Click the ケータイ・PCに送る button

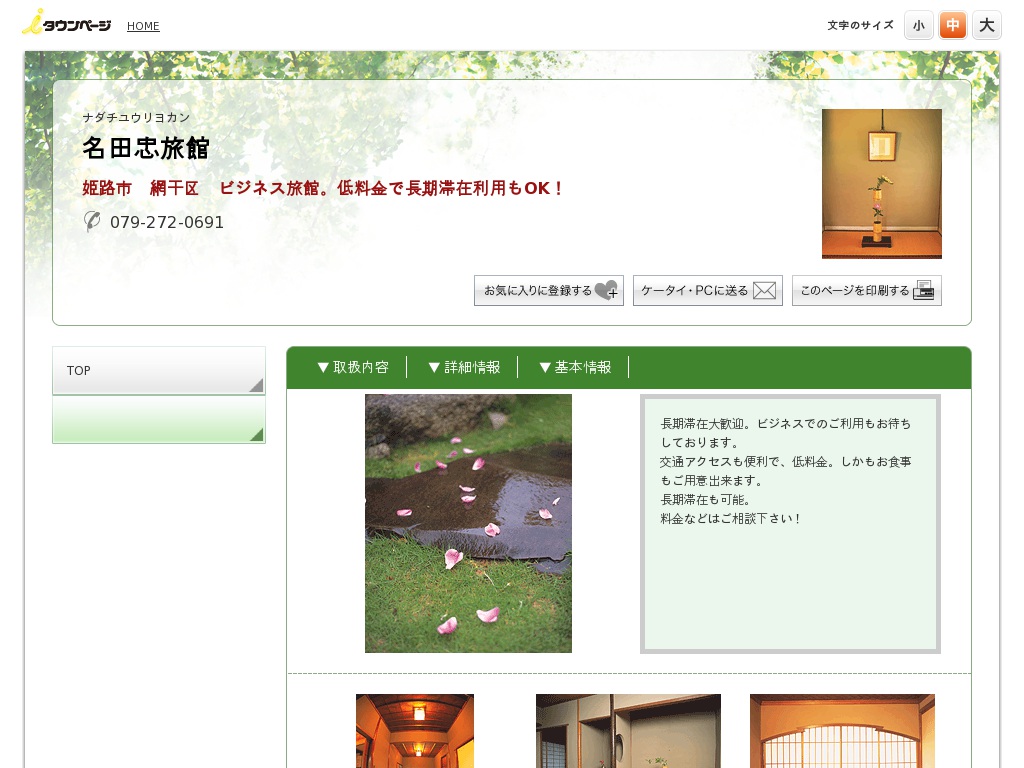(x=707, y=291)
